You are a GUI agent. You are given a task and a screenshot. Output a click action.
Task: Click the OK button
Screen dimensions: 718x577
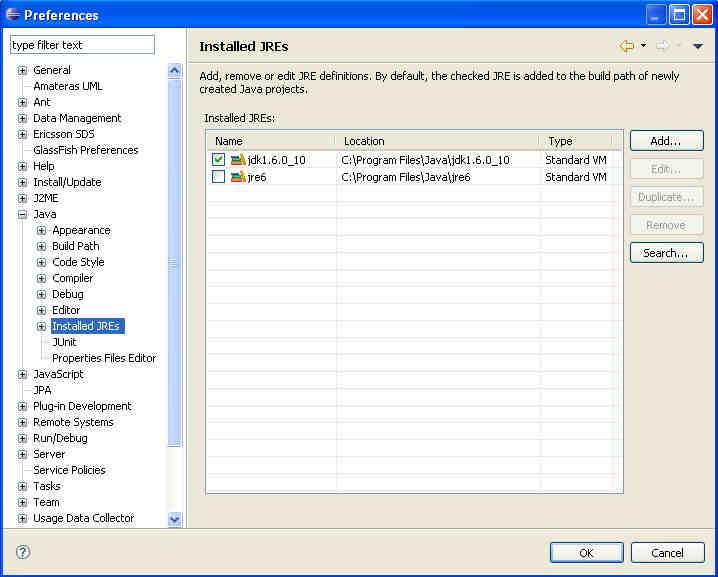tap(587, 553)
